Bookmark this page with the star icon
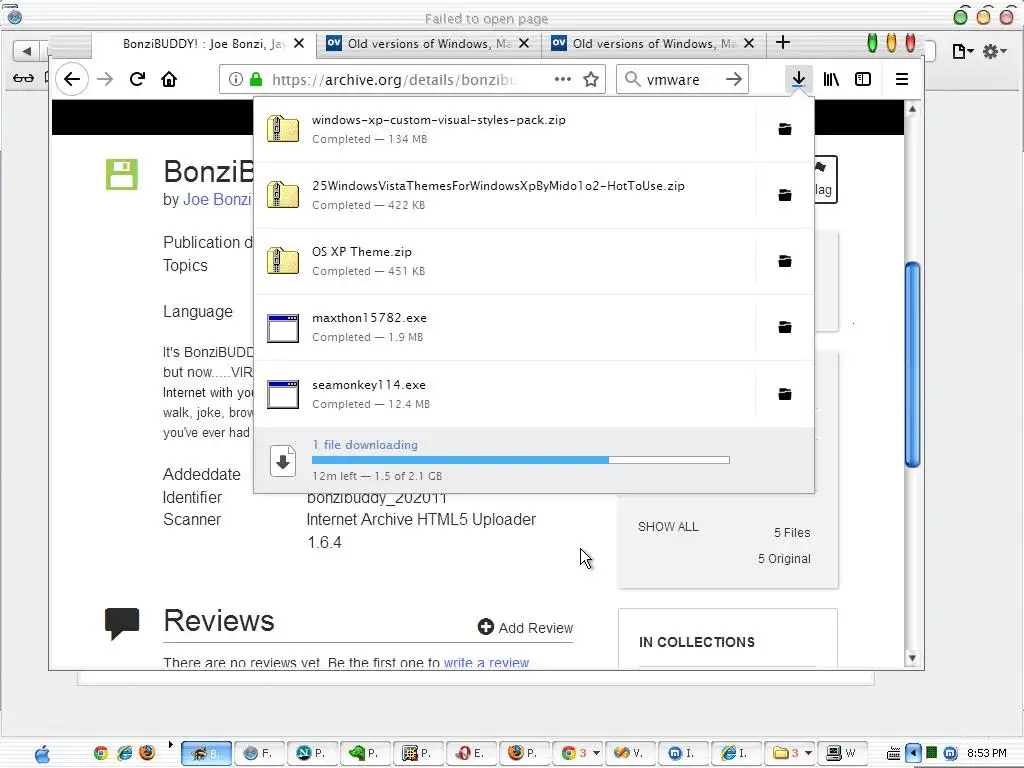1024x768 pixels. pos(591,80)
